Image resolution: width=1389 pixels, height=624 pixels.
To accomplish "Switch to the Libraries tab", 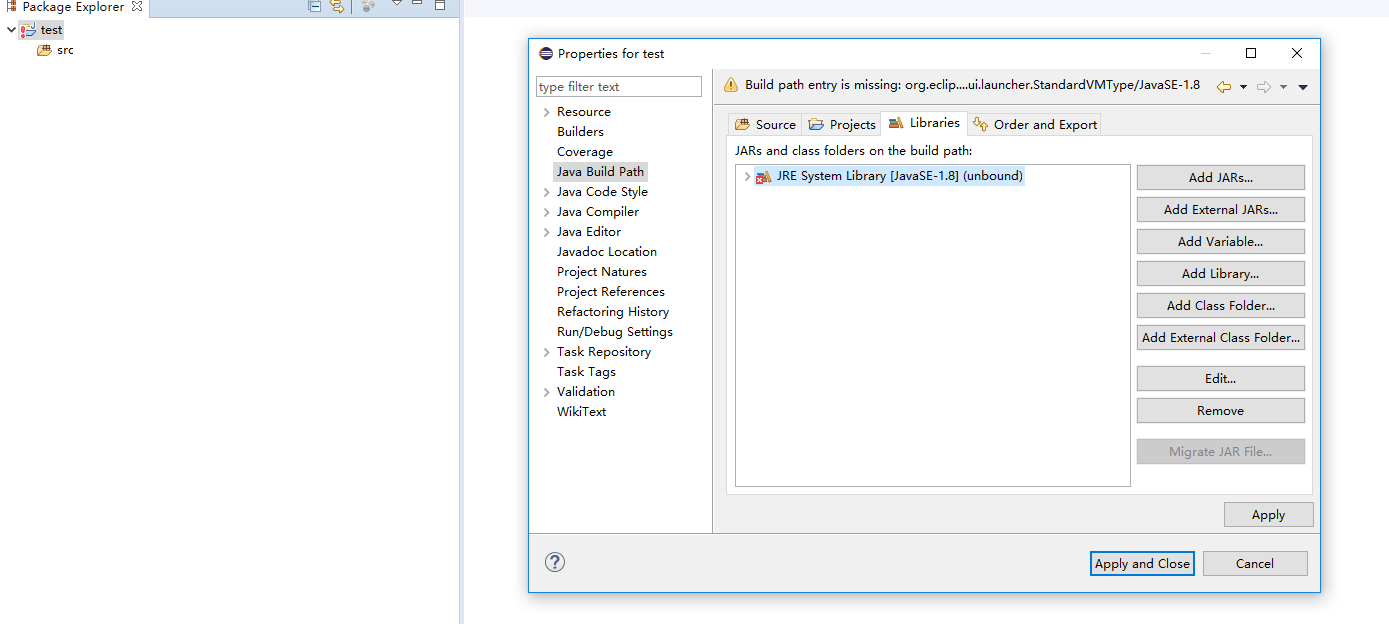I will 924,123.
